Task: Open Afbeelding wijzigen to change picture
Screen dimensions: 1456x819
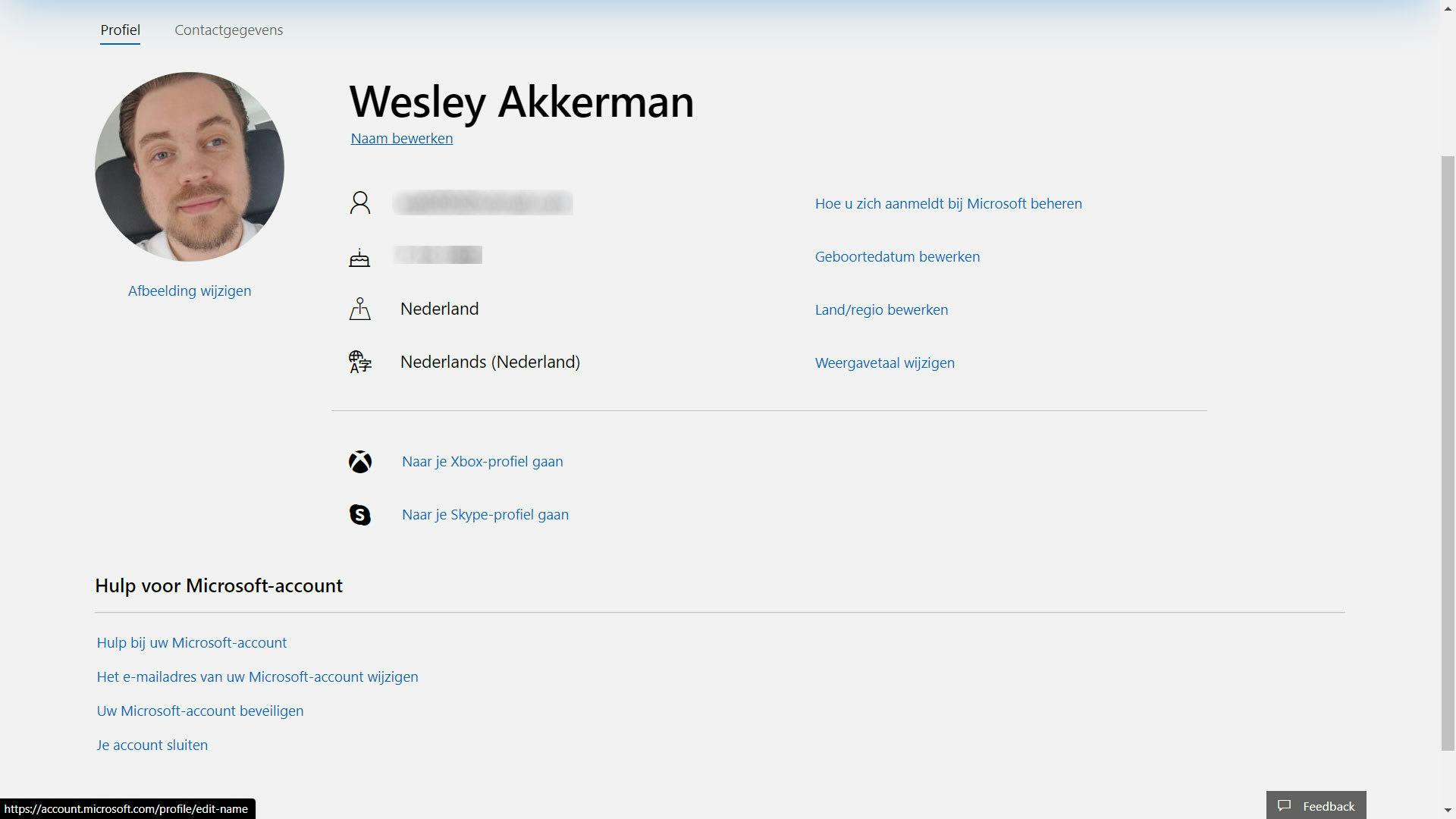Action: 190,291
